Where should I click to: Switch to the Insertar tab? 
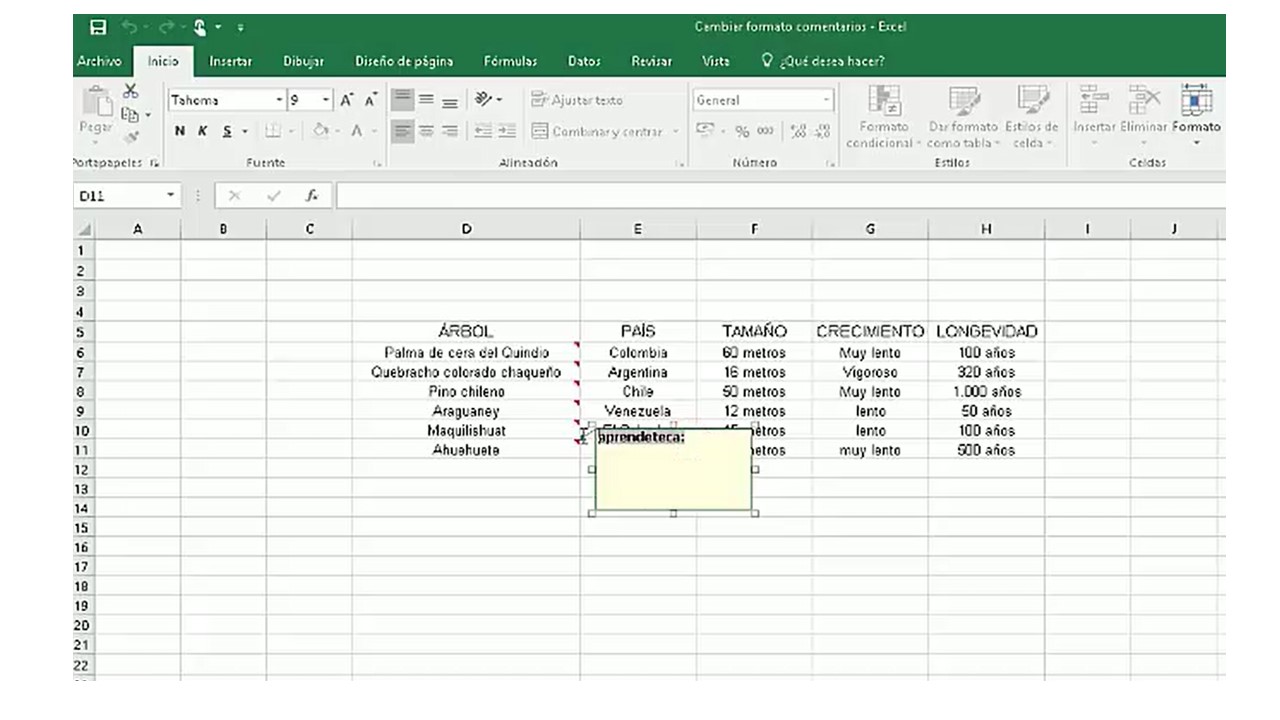(x=230, y=61)
